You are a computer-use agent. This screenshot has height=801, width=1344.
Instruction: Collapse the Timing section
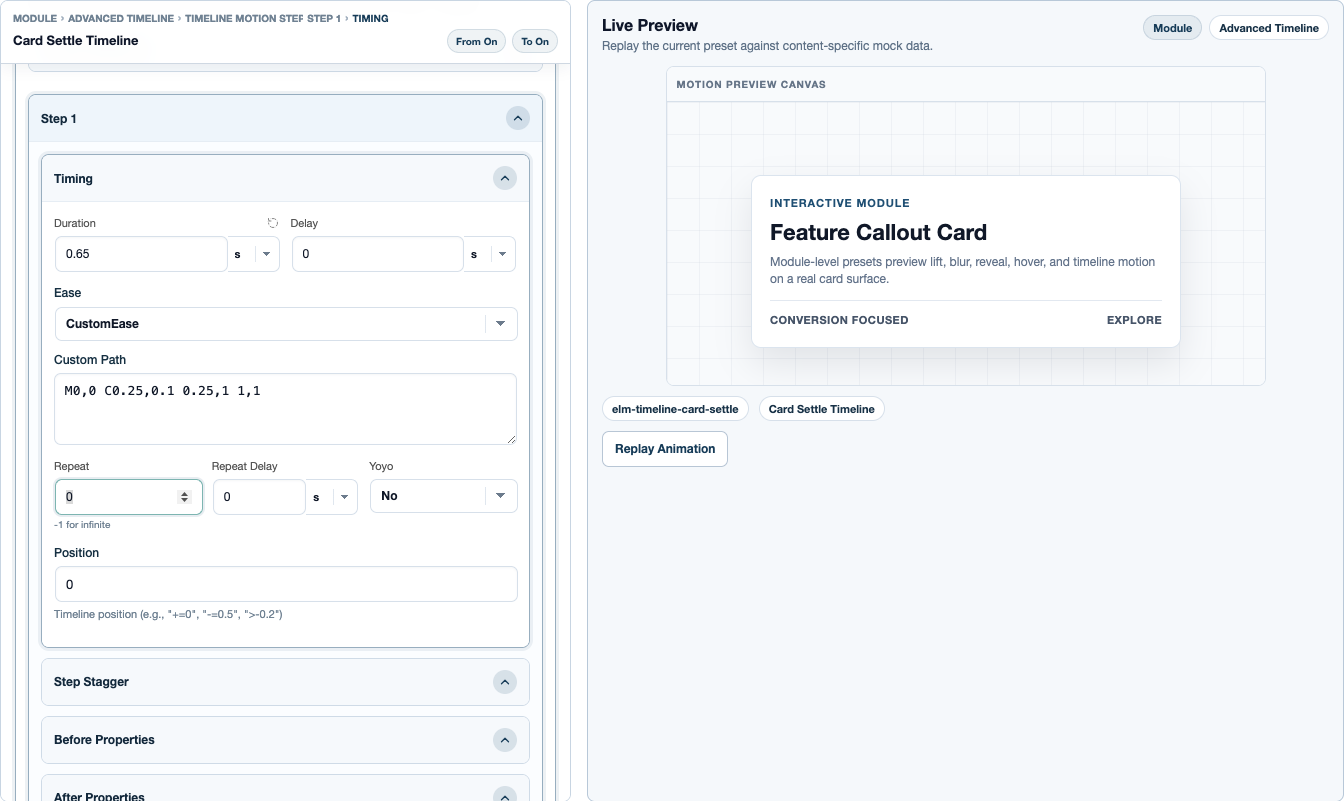(505, 179)
